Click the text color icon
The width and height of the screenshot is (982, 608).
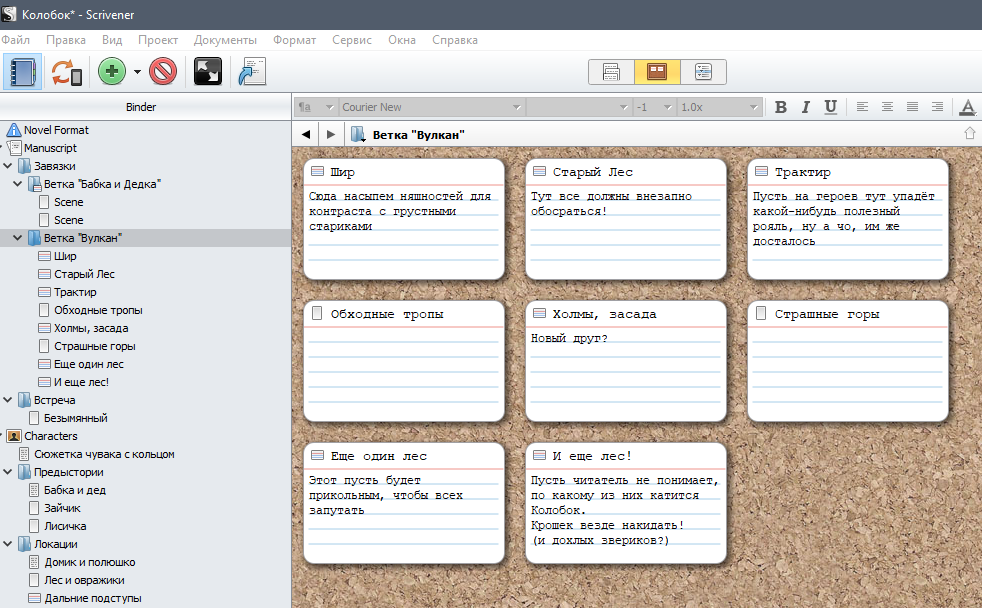967,107
